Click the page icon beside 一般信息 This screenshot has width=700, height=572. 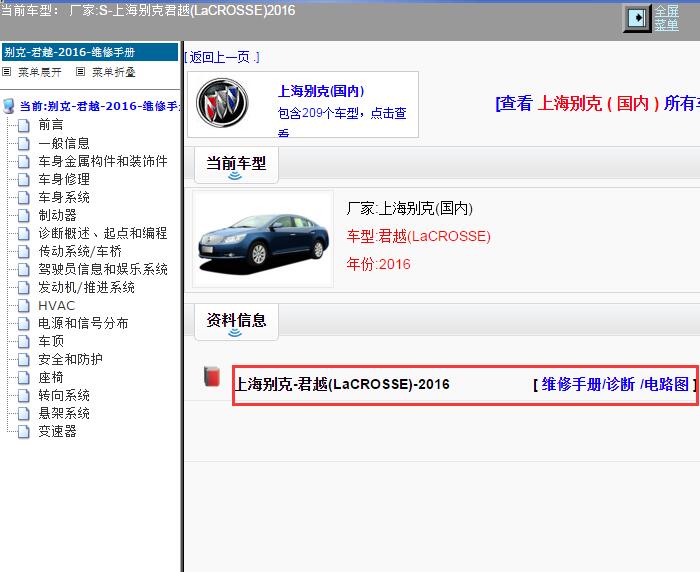pyautogui.click(x=24, y=144)
